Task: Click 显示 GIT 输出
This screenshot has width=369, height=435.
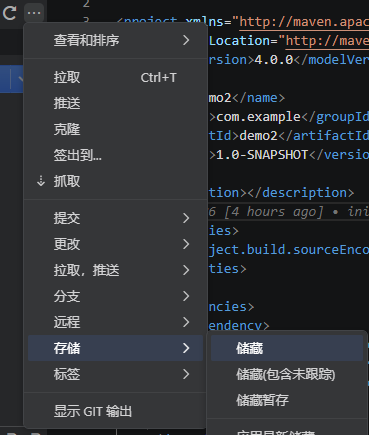Action: (x=115, y=411)
